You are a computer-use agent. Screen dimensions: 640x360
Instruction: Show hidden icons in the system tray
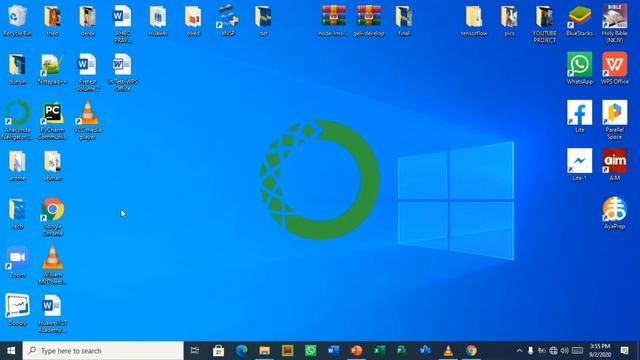(519, 351)
